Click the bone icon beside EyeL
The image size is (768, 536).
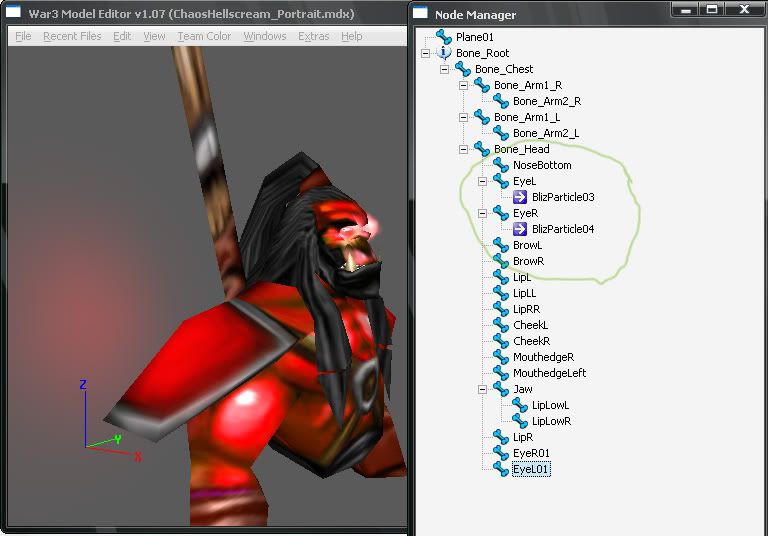(501, 181)
